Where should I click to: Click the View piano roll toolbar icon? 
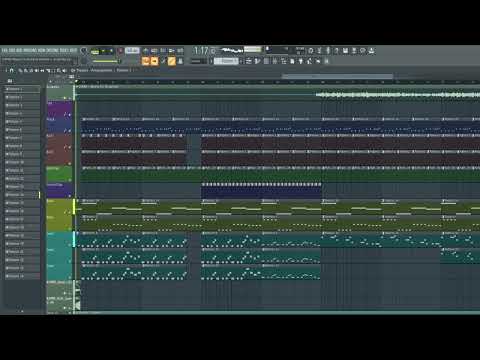[257, 61]
